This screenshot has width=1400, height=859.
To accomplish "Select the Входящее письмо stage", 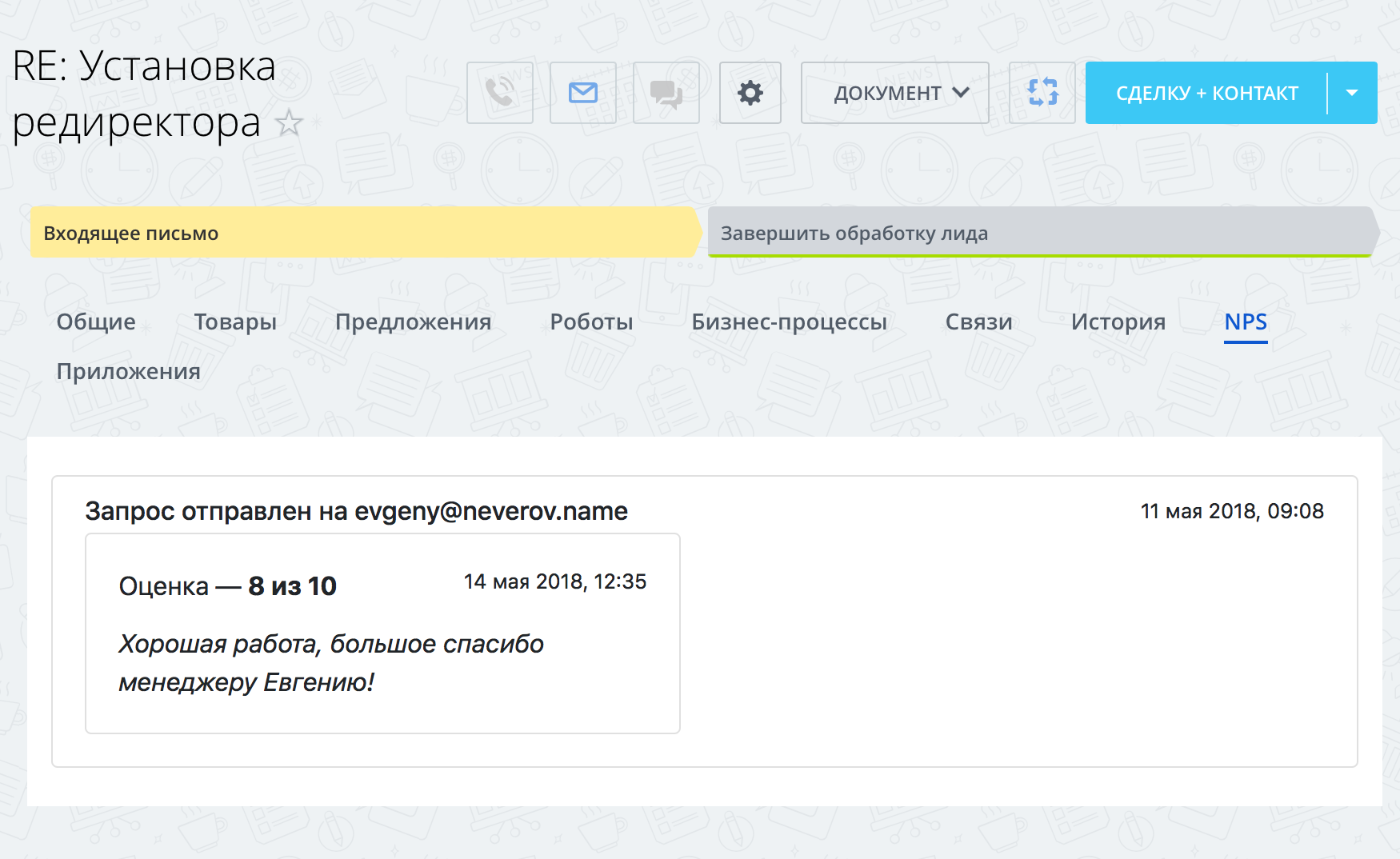I will (x=364, y=233).
